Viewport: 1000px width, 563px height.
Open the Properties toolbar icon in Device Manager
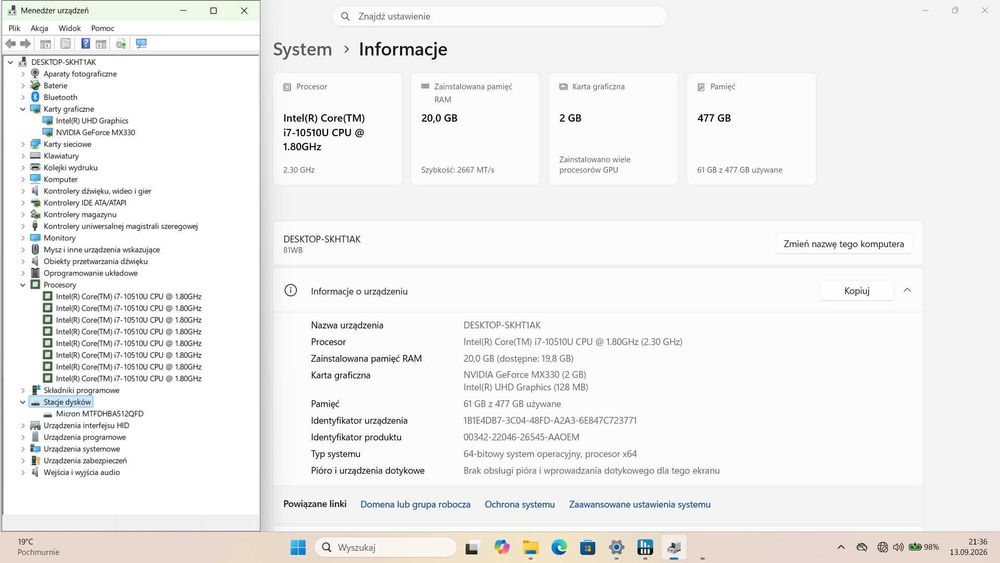[65, 43]
